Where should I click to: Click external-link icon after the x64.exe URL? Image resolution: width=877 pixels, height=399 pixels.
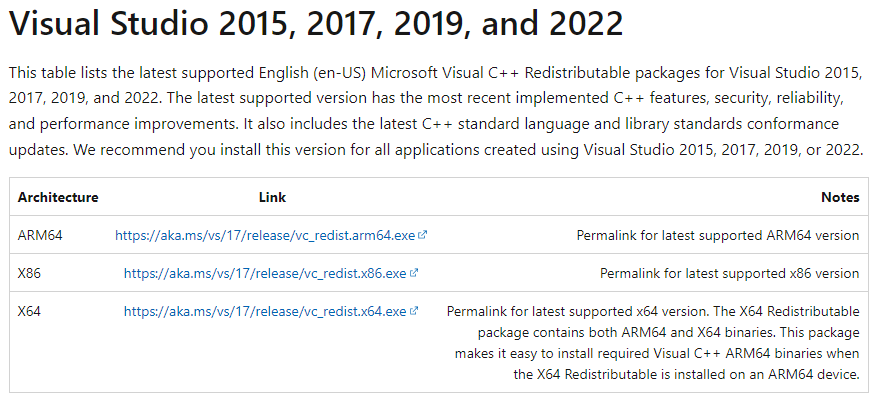(x=413, y=311)
